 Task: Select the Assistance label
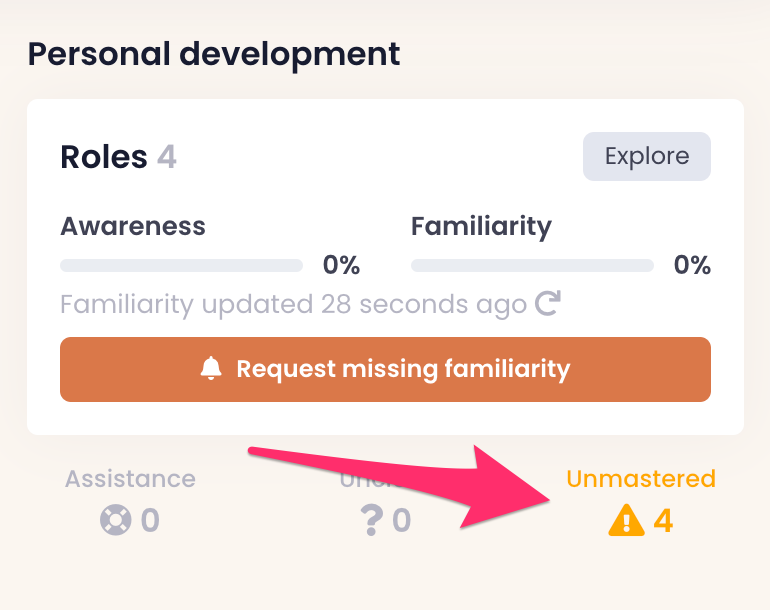pos(130,478)
